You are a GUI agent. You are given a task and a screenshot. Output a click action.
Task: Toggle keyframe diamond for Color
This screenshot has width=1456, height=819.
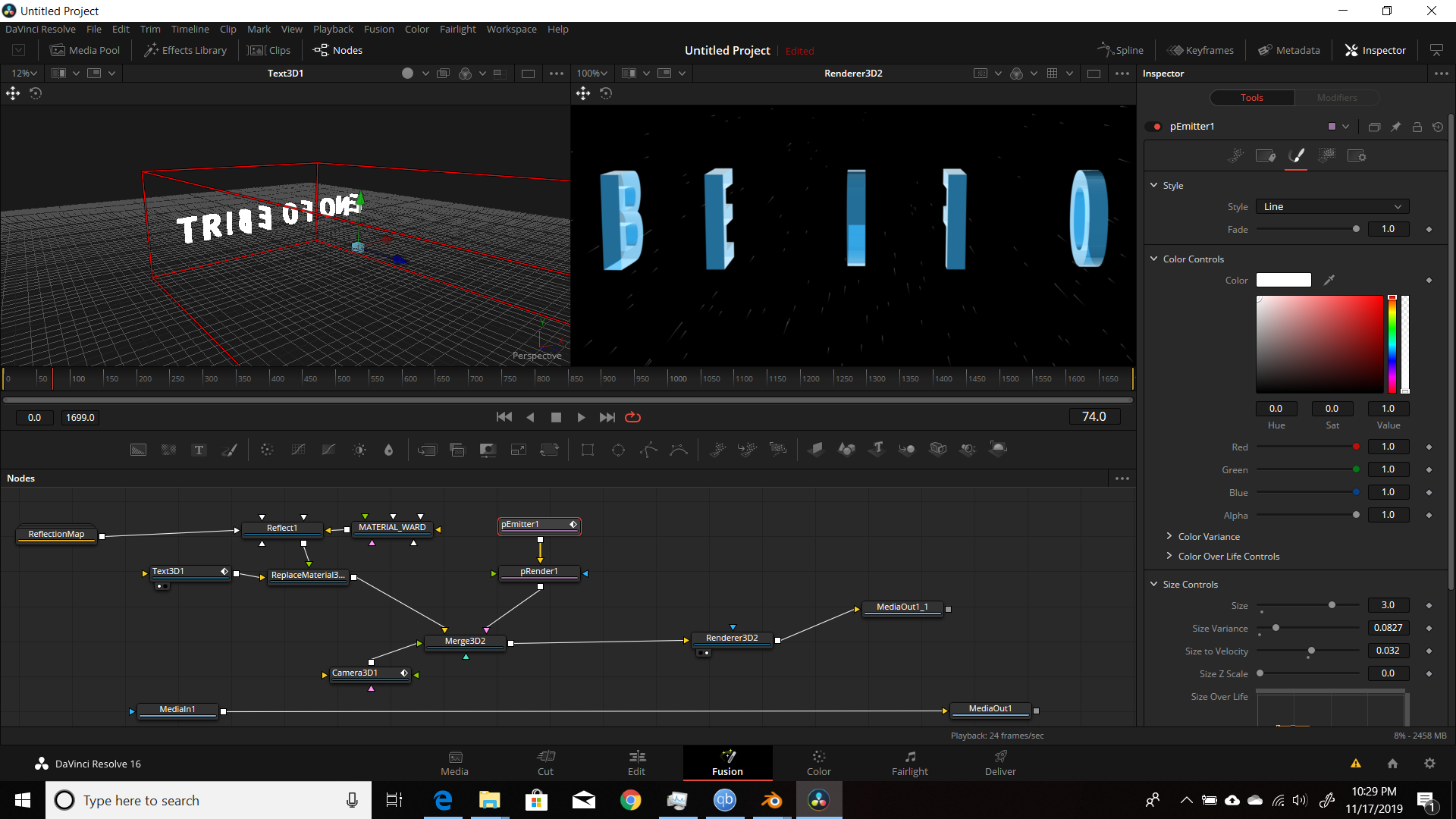click(x=1429, y=280)
